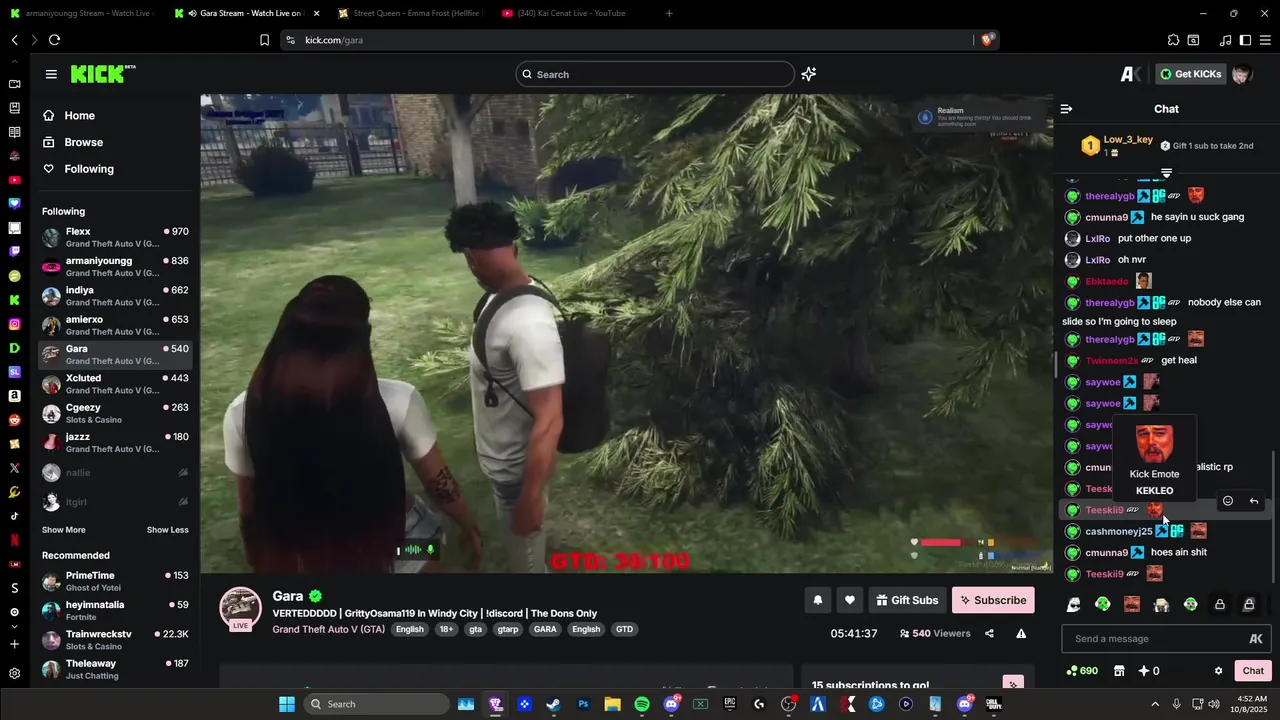The height and width of the screenshot is (720, 1280).
Task: Open Flexx channel in Following
Action: (x=116, y=238)
